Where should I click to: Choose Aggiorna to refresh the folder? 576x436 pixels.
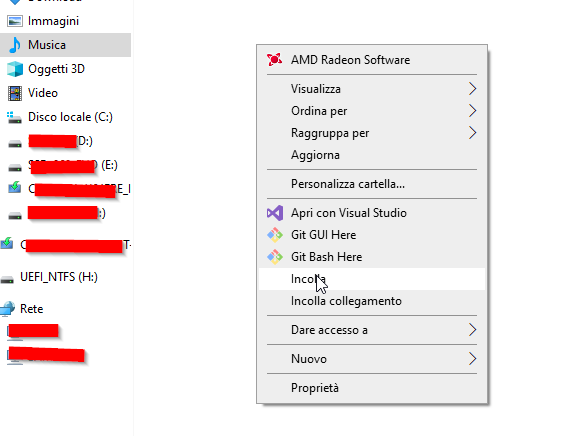pos(372,155)
